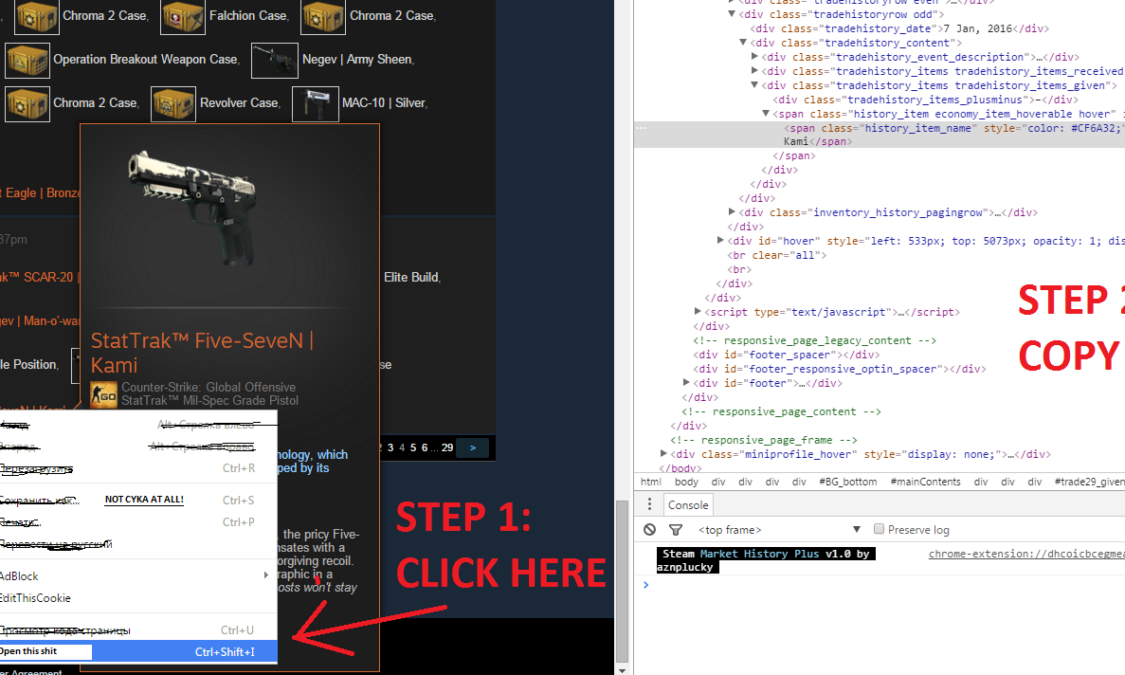This screenshot has height=675, width=1125.
Task: Open the top frame context dropdown
Action: point(779,529)
